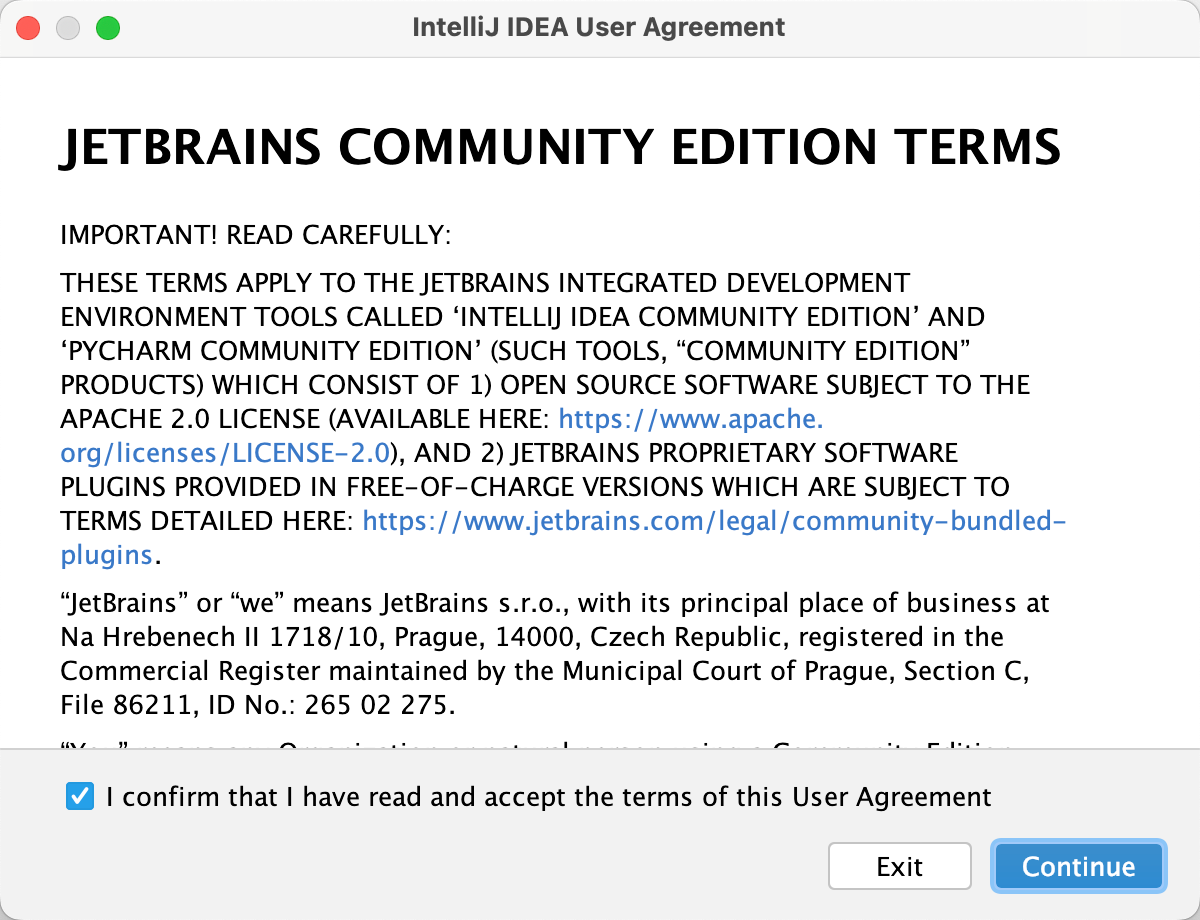The image size is (1200, 920).
Task: Click the line starting '‘PYCHARM COMMUNITY EDITION’'
Action: point(518,351)
